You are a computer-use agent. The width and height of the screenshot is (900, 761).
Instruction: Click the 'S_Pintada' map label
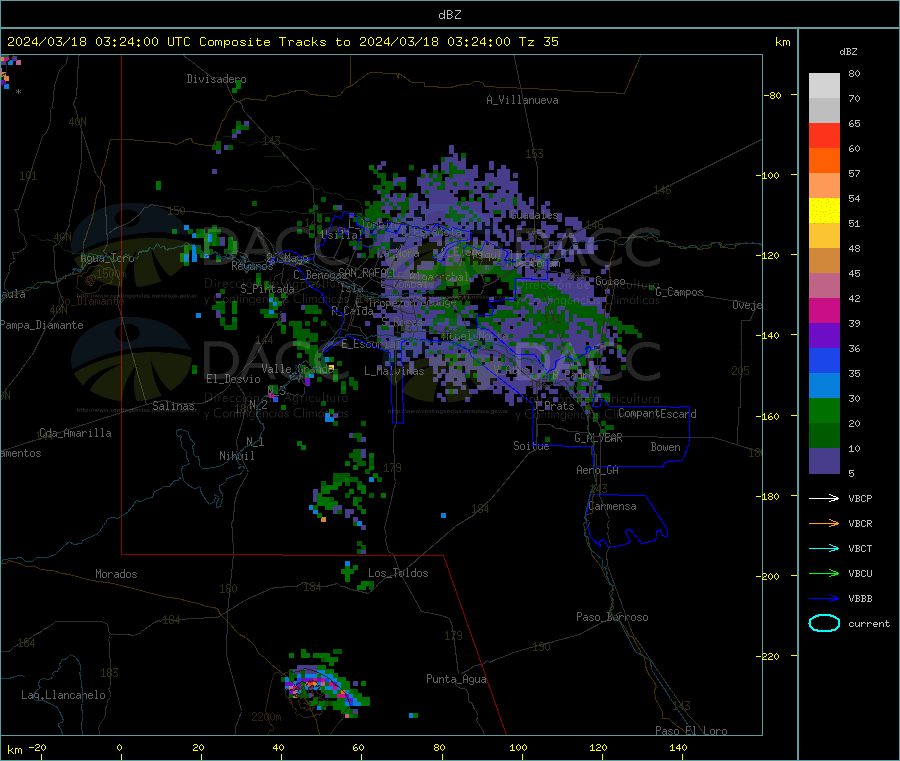click(267, 289)
